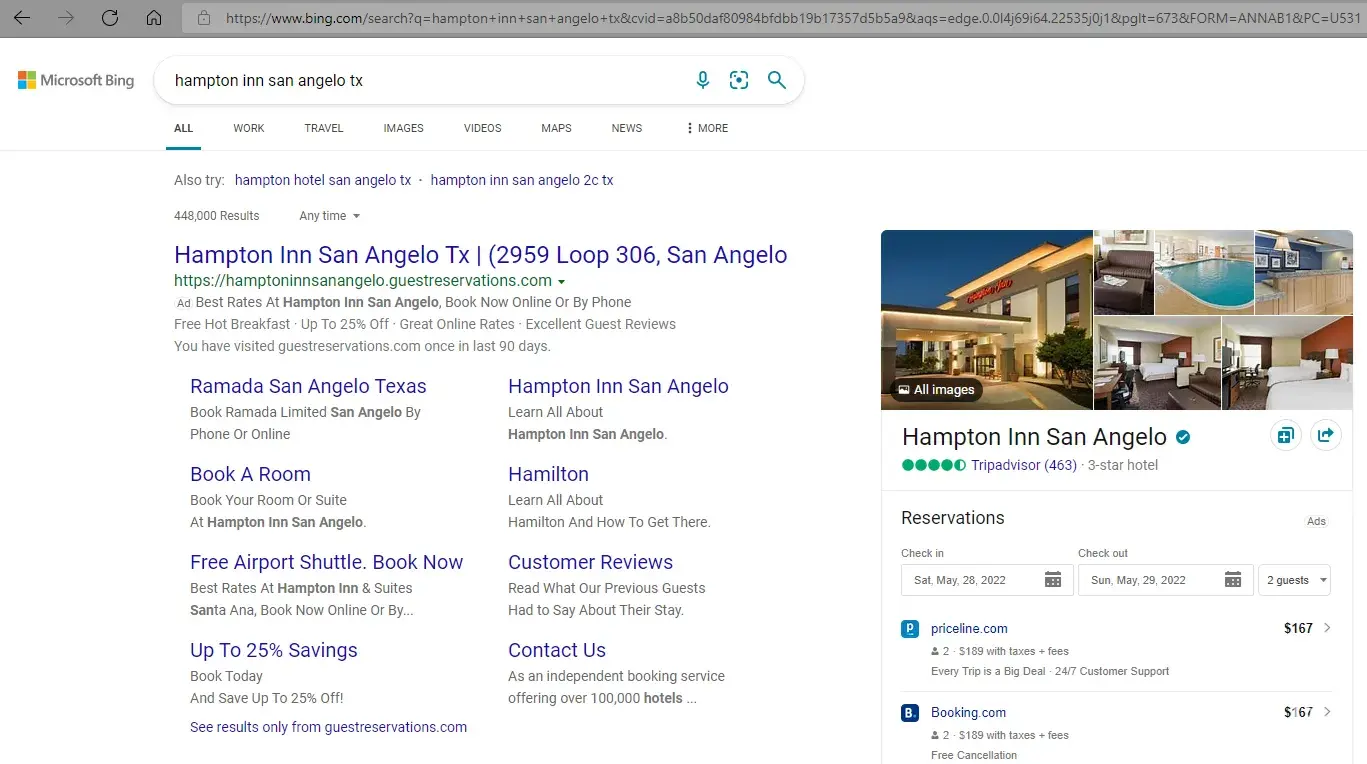
Task: Open the More search options menu
Action: click(x=707, y=128)
